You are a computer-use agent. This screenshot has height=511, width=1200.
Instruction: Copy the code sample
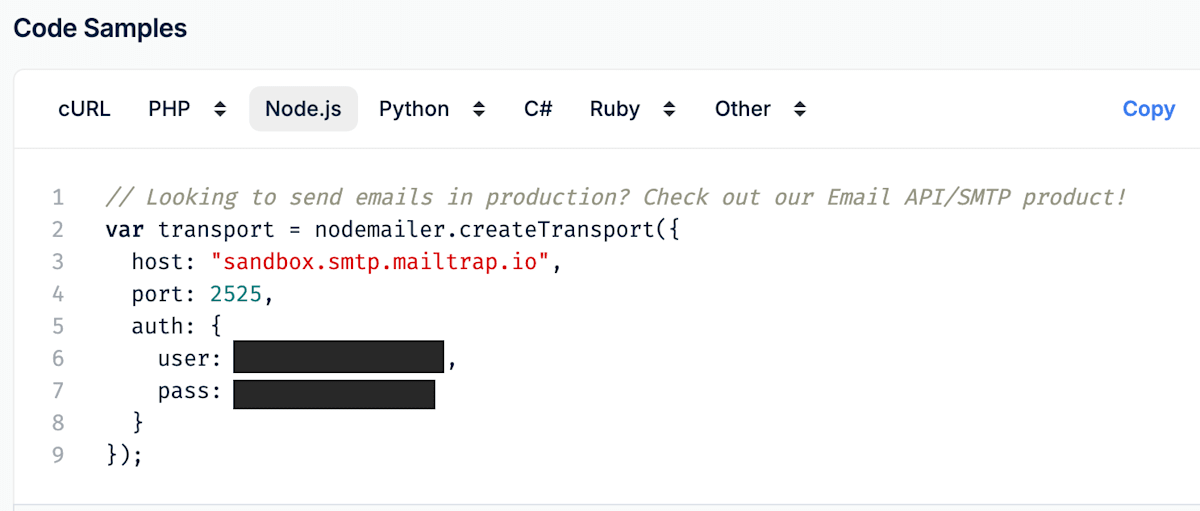pos(1148,109)
